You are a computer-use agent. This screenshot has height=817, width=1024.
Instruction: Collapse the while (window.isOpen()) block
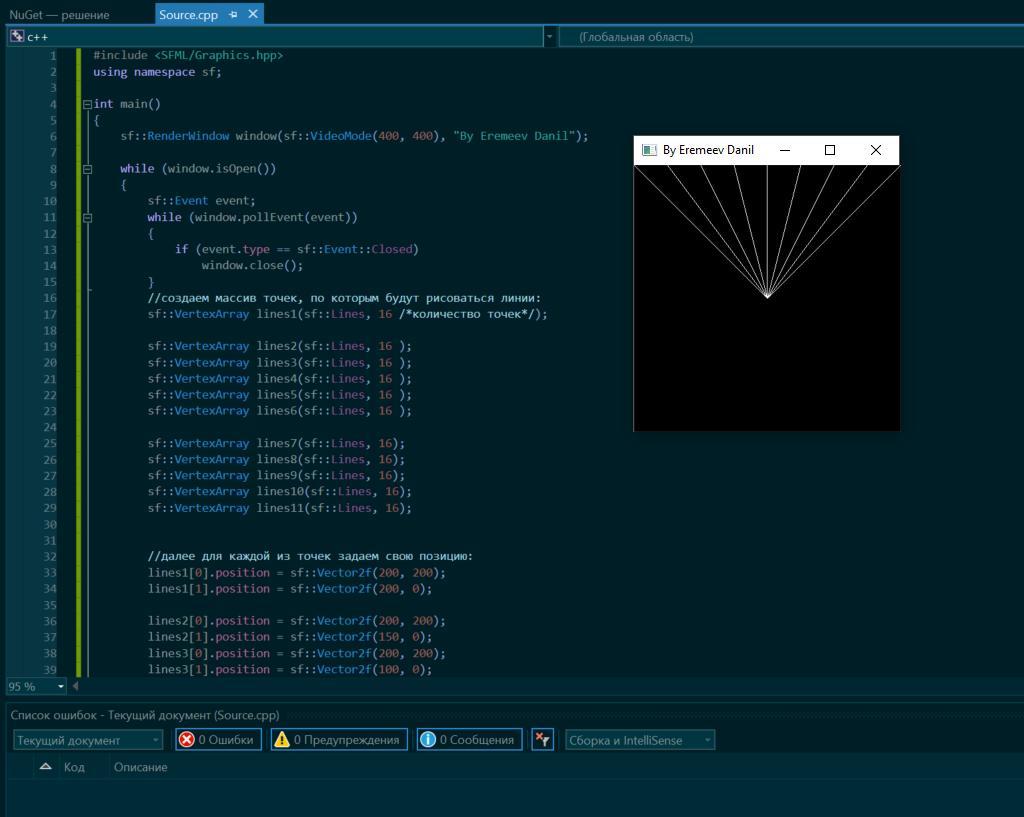point(87,169)
